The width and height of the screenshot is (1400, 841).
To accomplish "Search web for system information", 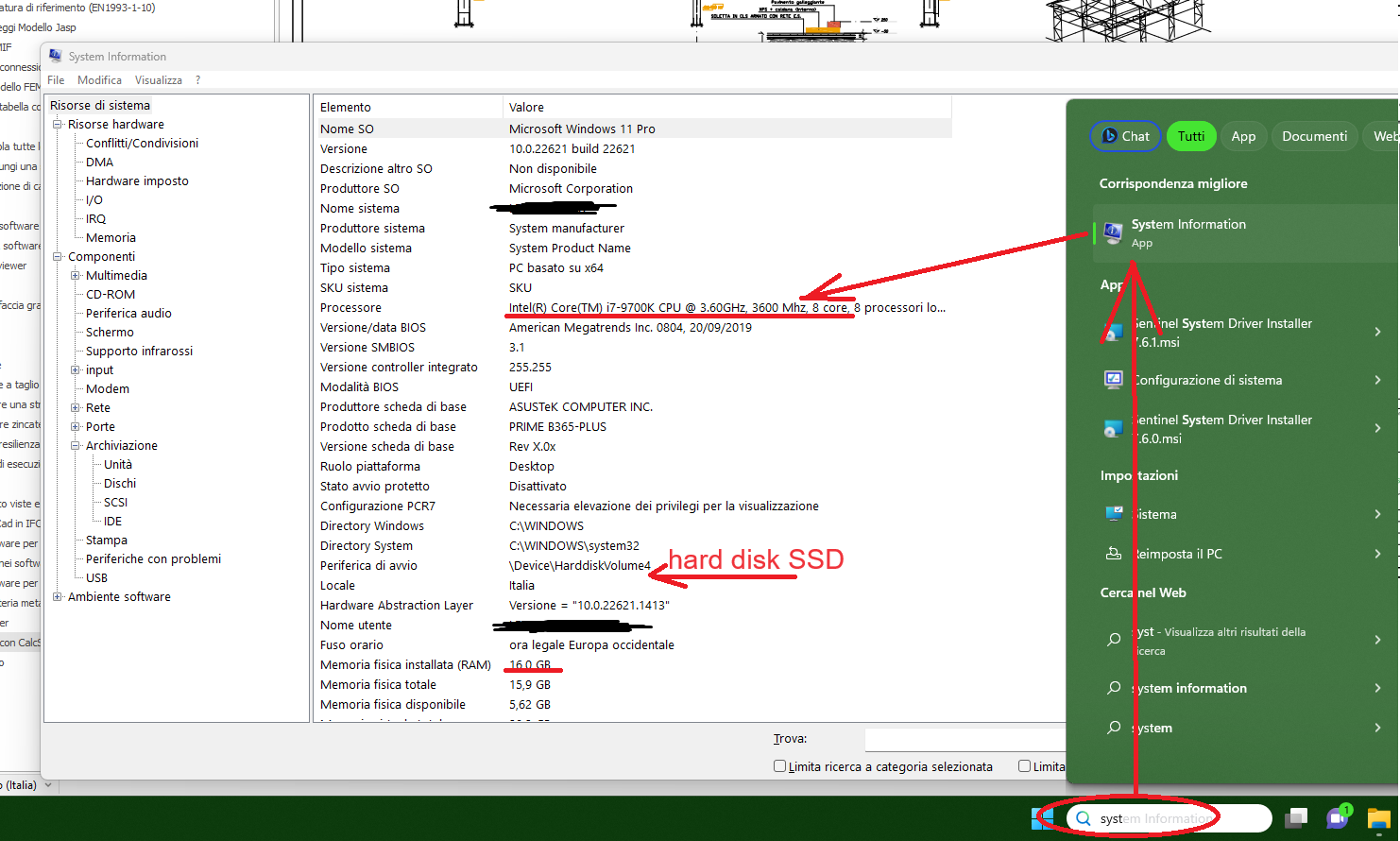I will (x=1188, y=688).
